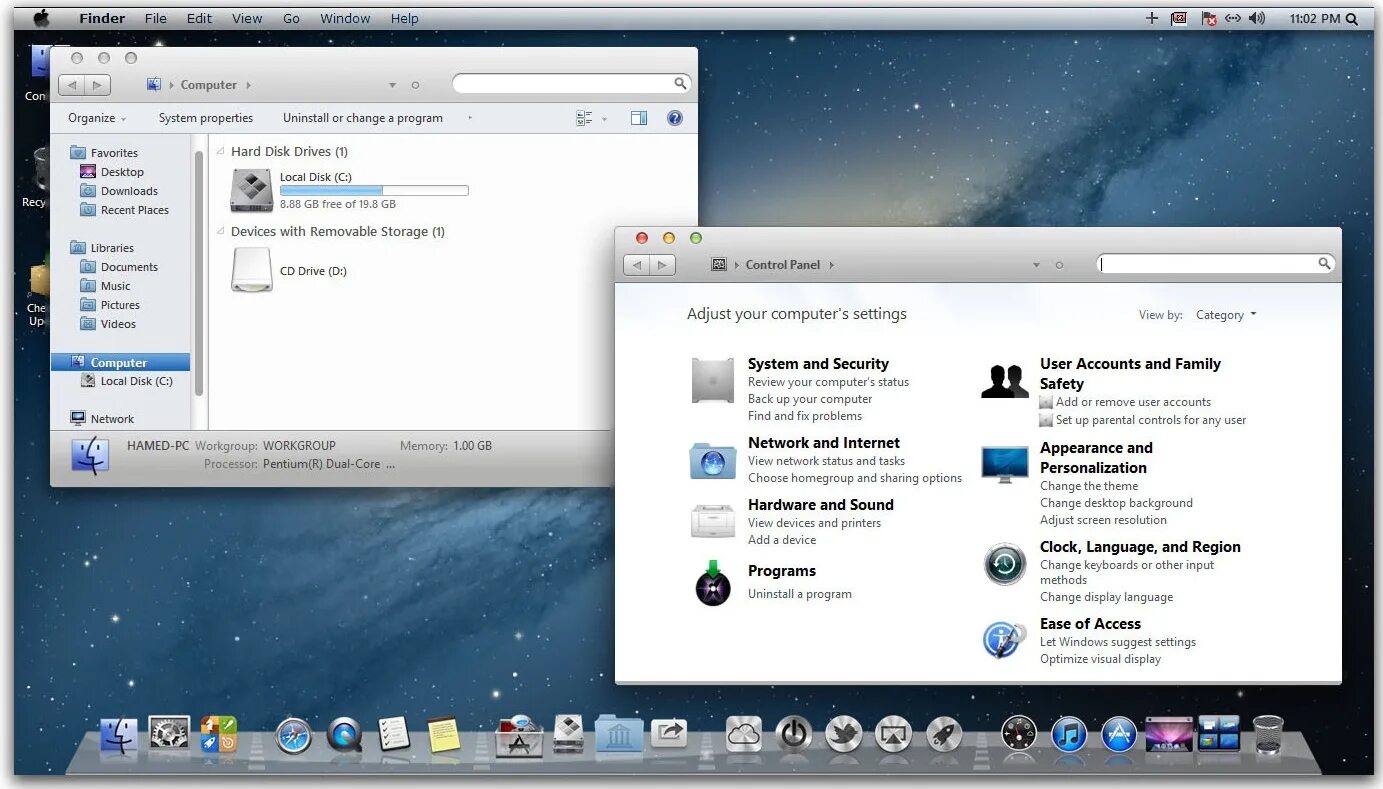Open yellow Stickies note icon in dock

pos(444,734)
